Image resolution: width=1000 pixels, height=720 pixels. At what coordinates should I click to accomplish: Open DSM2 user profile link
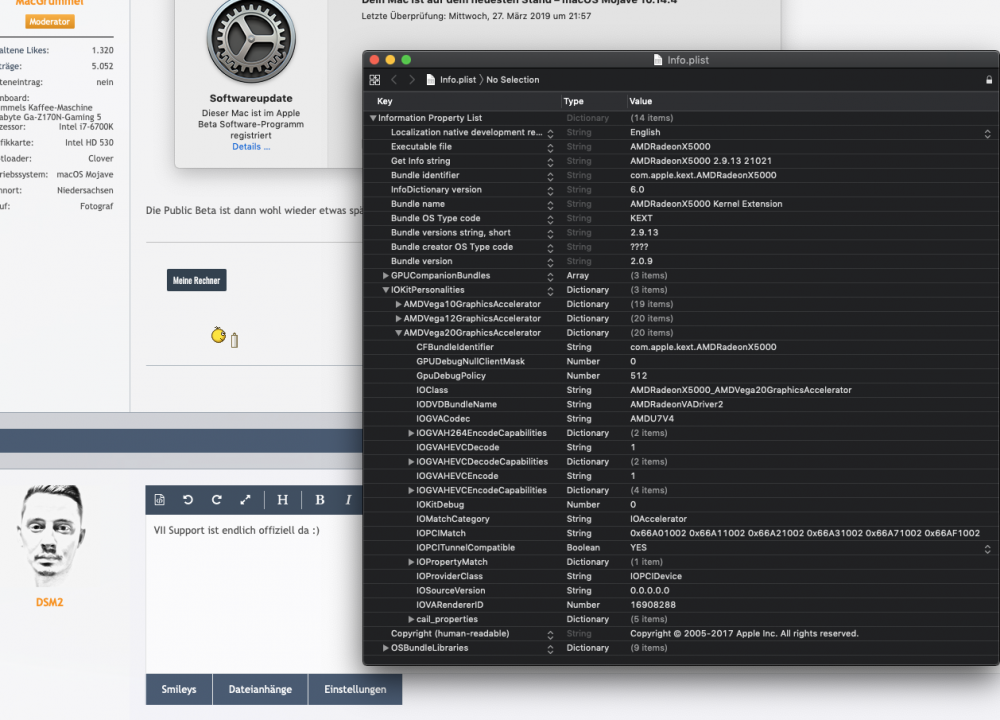click(x=50, y=602)
